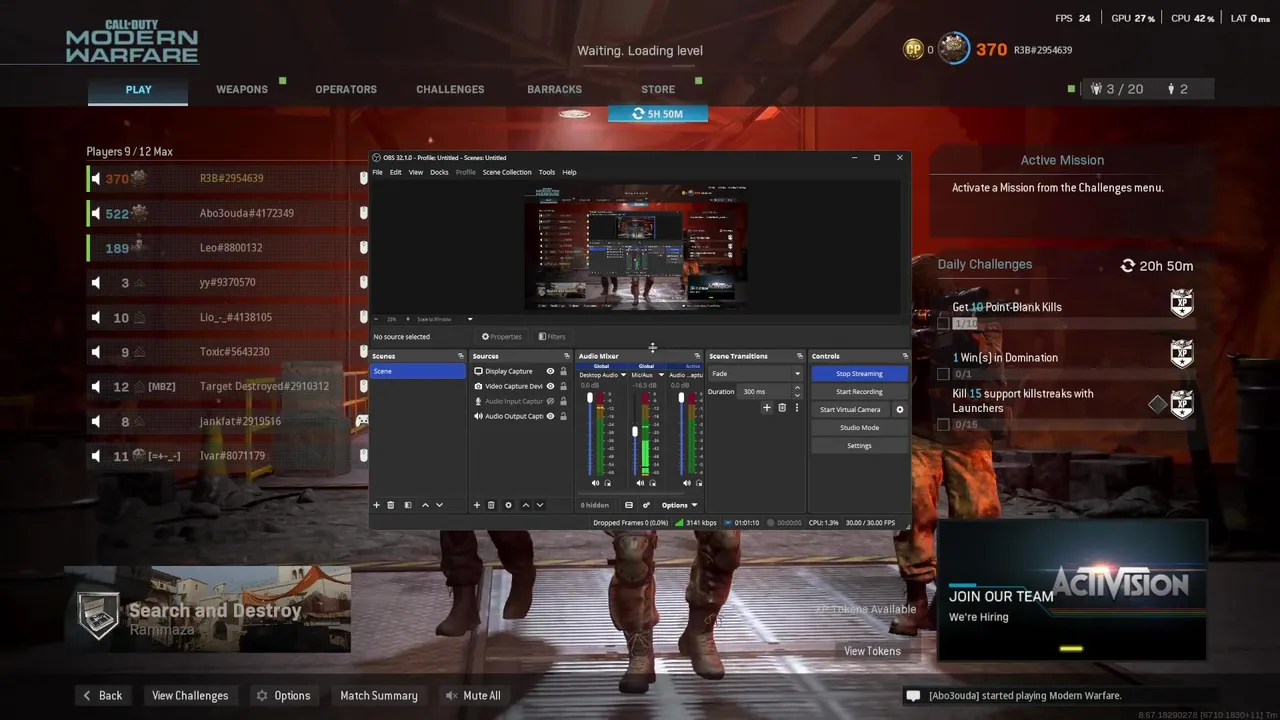Add a new scene with plus icon
Viewport: 1280px width, 720px height.
coord(377,505)
